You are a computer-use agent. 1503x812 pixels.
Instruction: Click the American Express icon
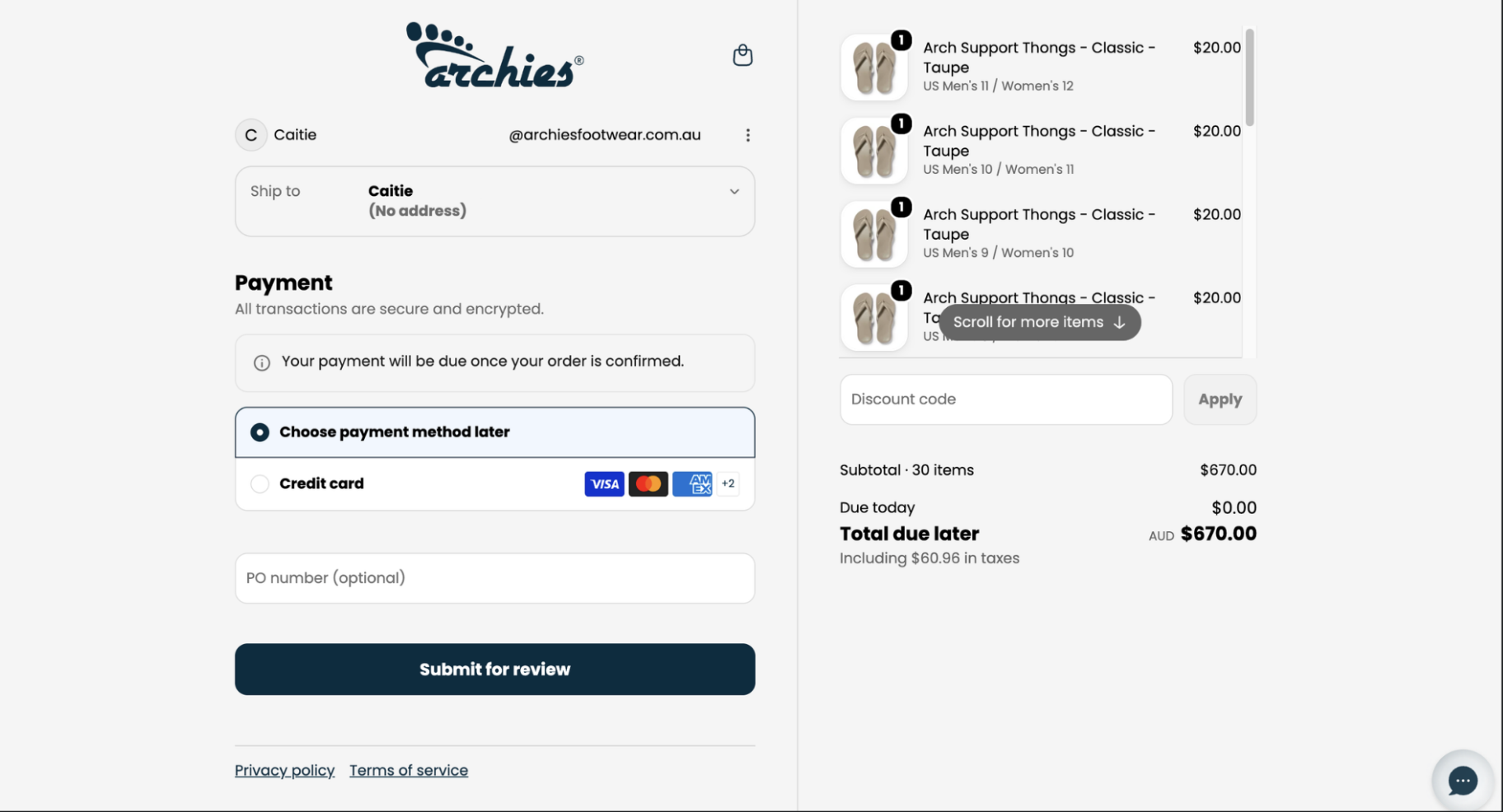pyautogui.click(x=692, y=483)
